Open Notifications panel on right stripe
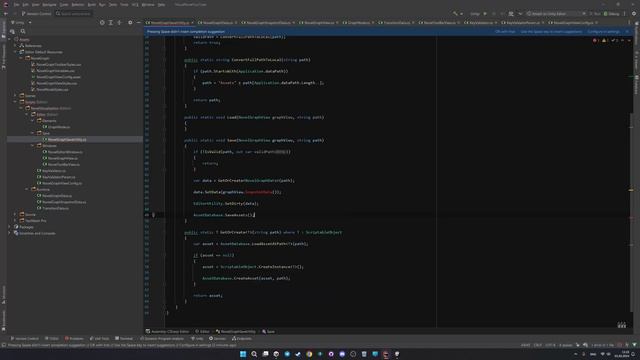Screen dimensions: 640x360 click(x=636, y=33)
